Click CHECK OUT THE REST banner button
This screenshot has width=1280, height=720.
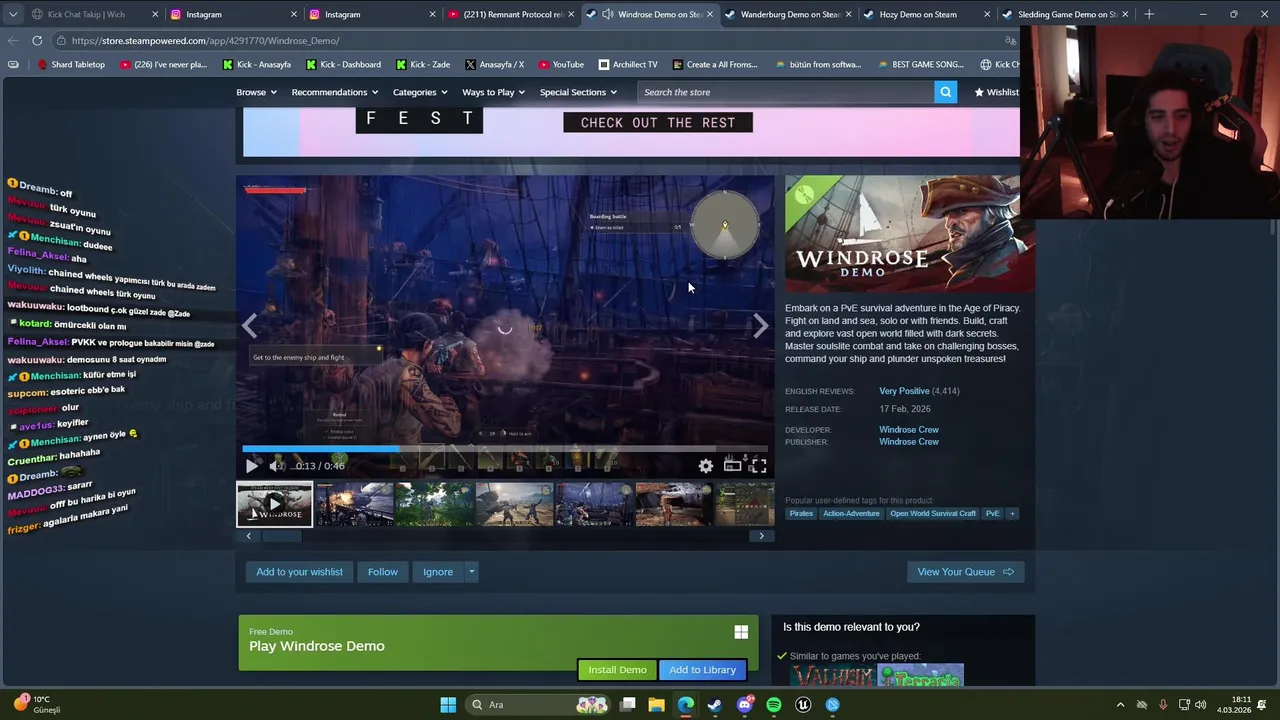pos(658,122)
